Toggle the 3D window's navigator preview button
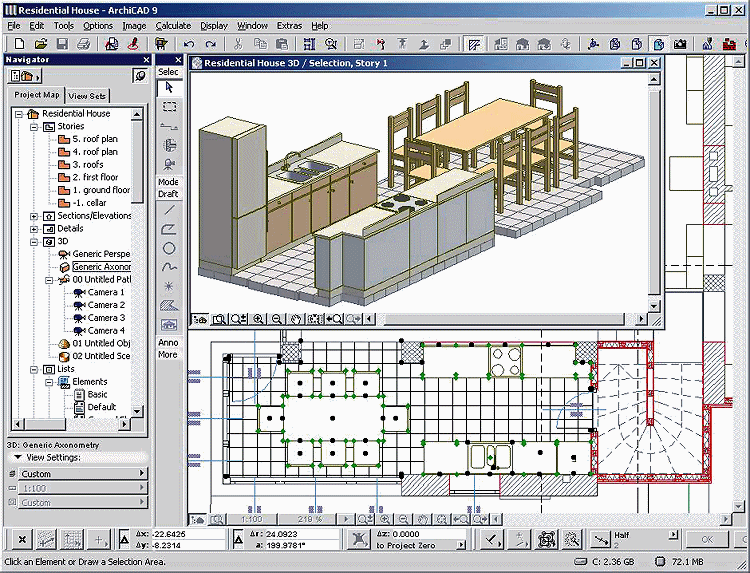Viewport: 750px width, 573px height. [x=200, y=319]
